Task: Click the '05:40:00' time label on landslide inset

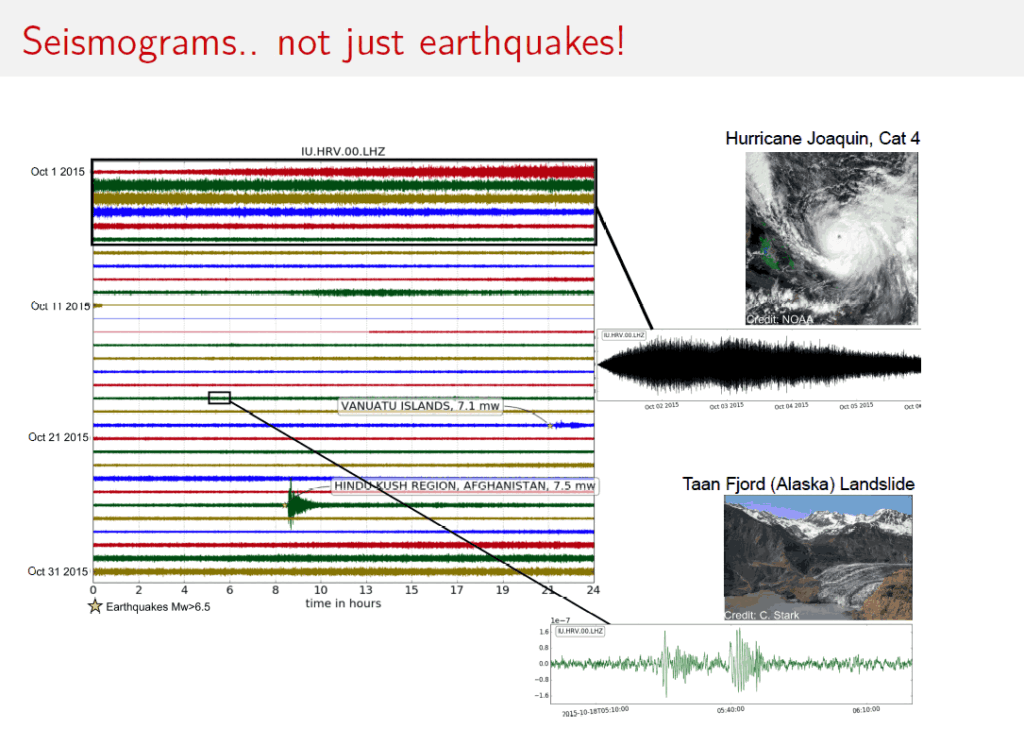Action: coord(730,709)
